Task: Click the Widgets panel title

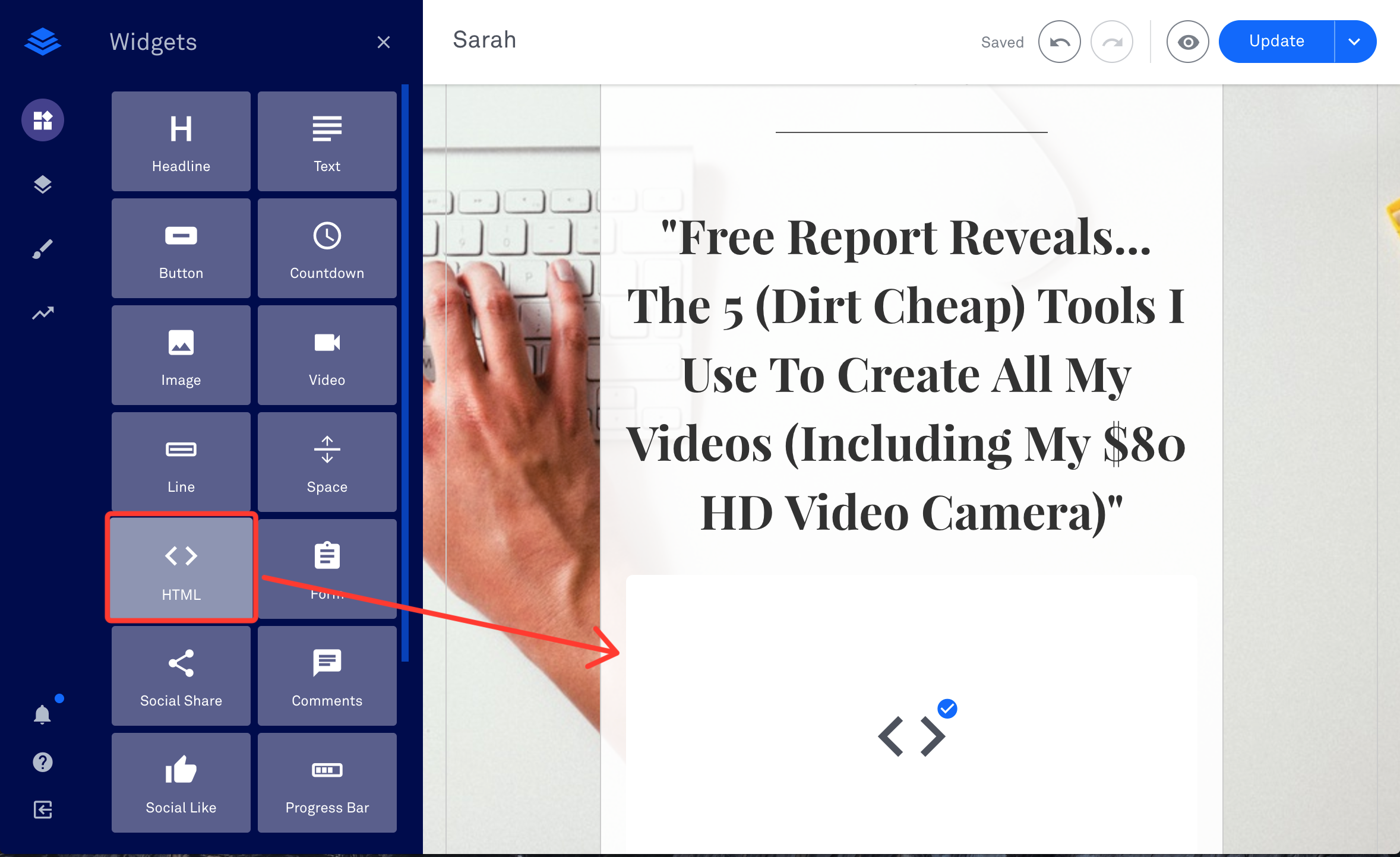Action: [x=153, y=42]
